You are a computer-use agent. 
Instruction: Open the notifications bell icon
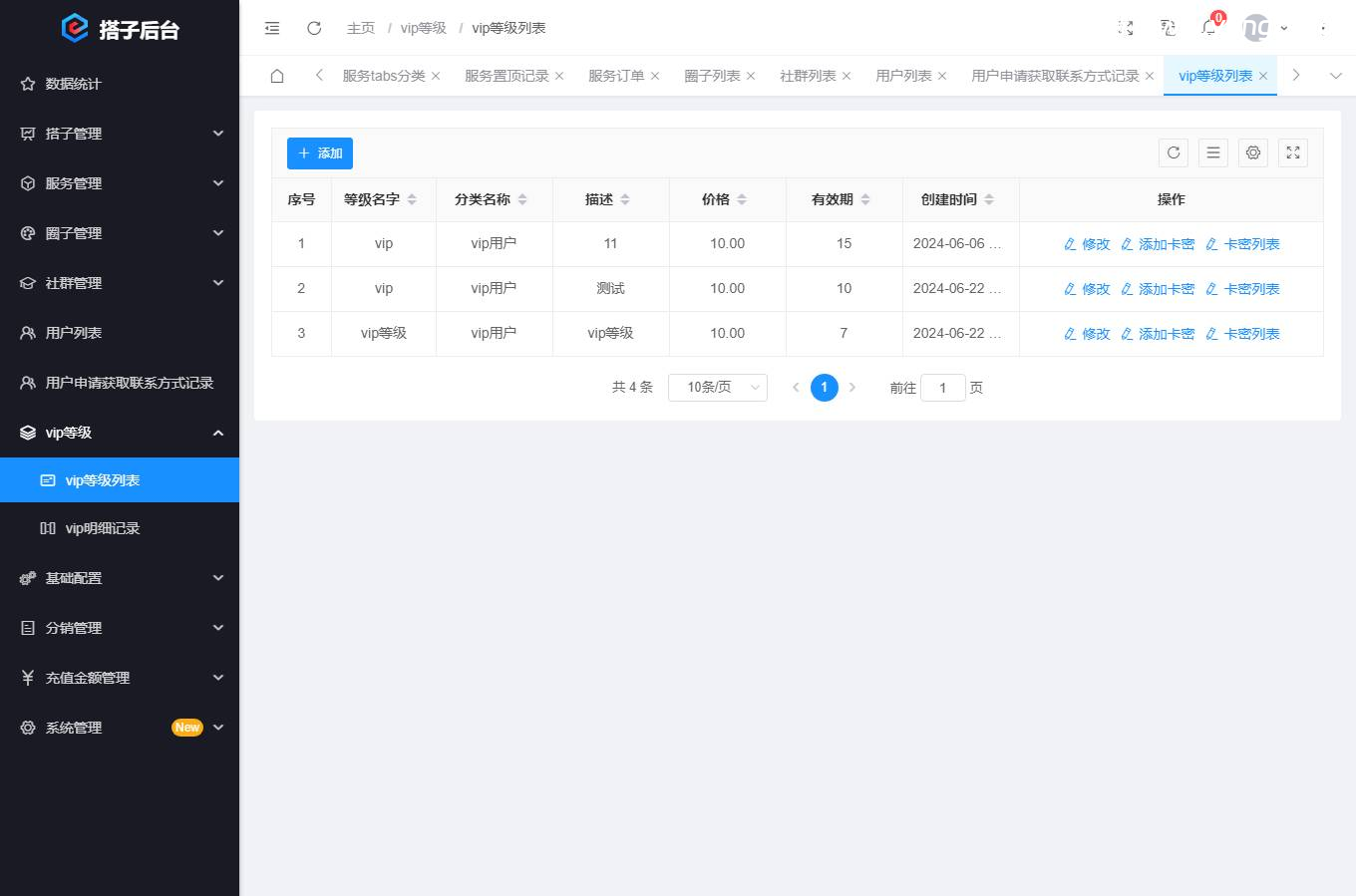pos(1208,28)
